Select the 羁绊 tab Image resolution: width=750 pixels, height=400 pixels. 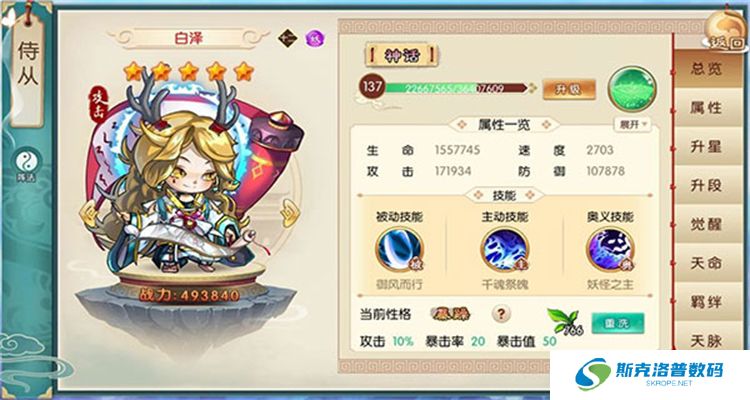tap(706, 302)
